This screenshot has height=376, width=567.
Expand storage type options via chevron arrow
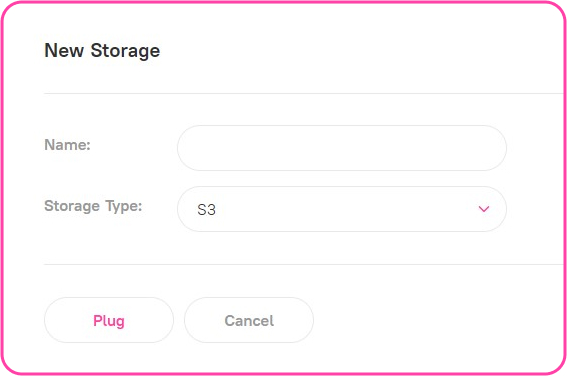[x=483, y=209]
